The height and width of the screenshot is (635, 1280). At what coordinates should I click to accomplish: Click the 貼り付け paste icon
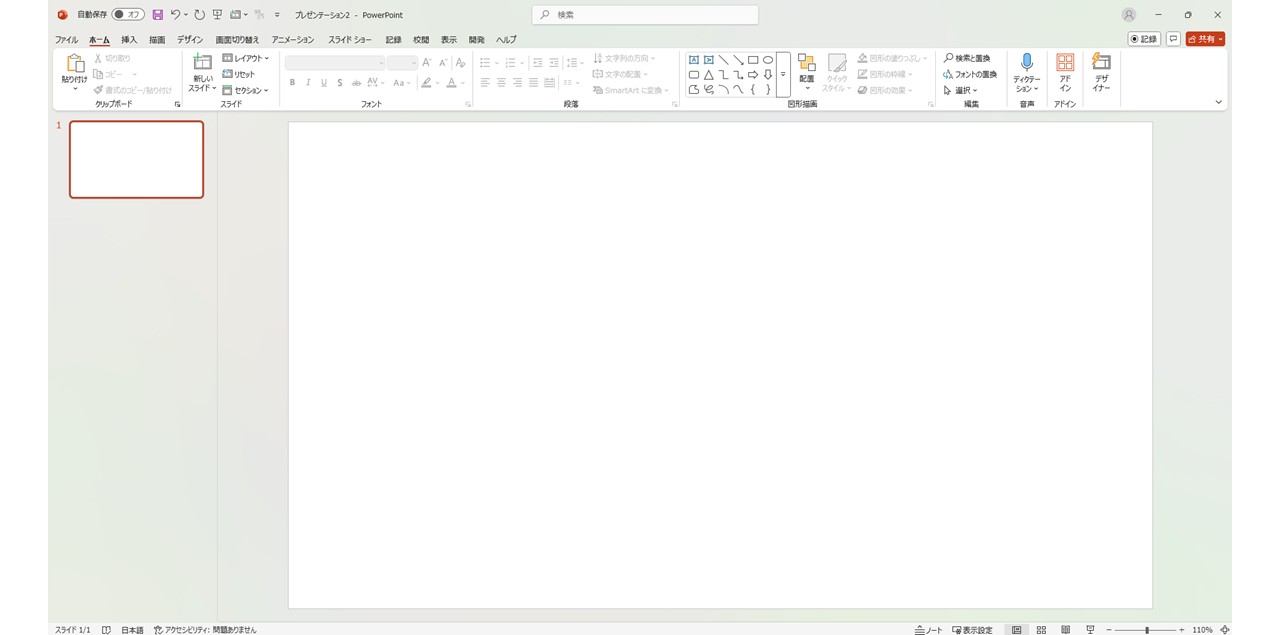[x=75, y=63]
